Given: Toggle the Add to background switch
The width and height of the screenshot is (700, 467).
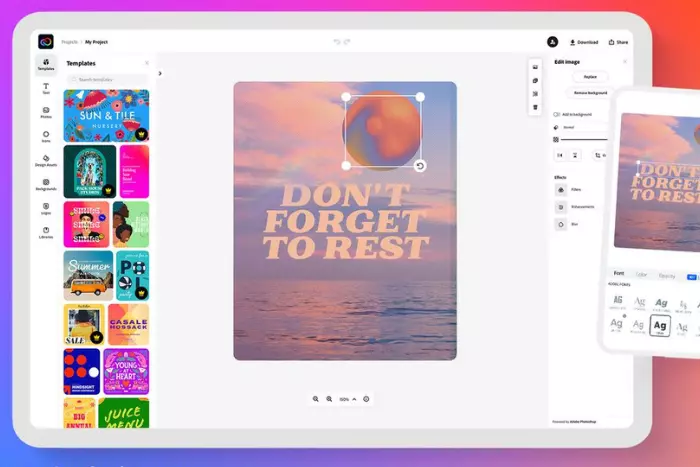Looking at the screenshot, I should point(556,114).
